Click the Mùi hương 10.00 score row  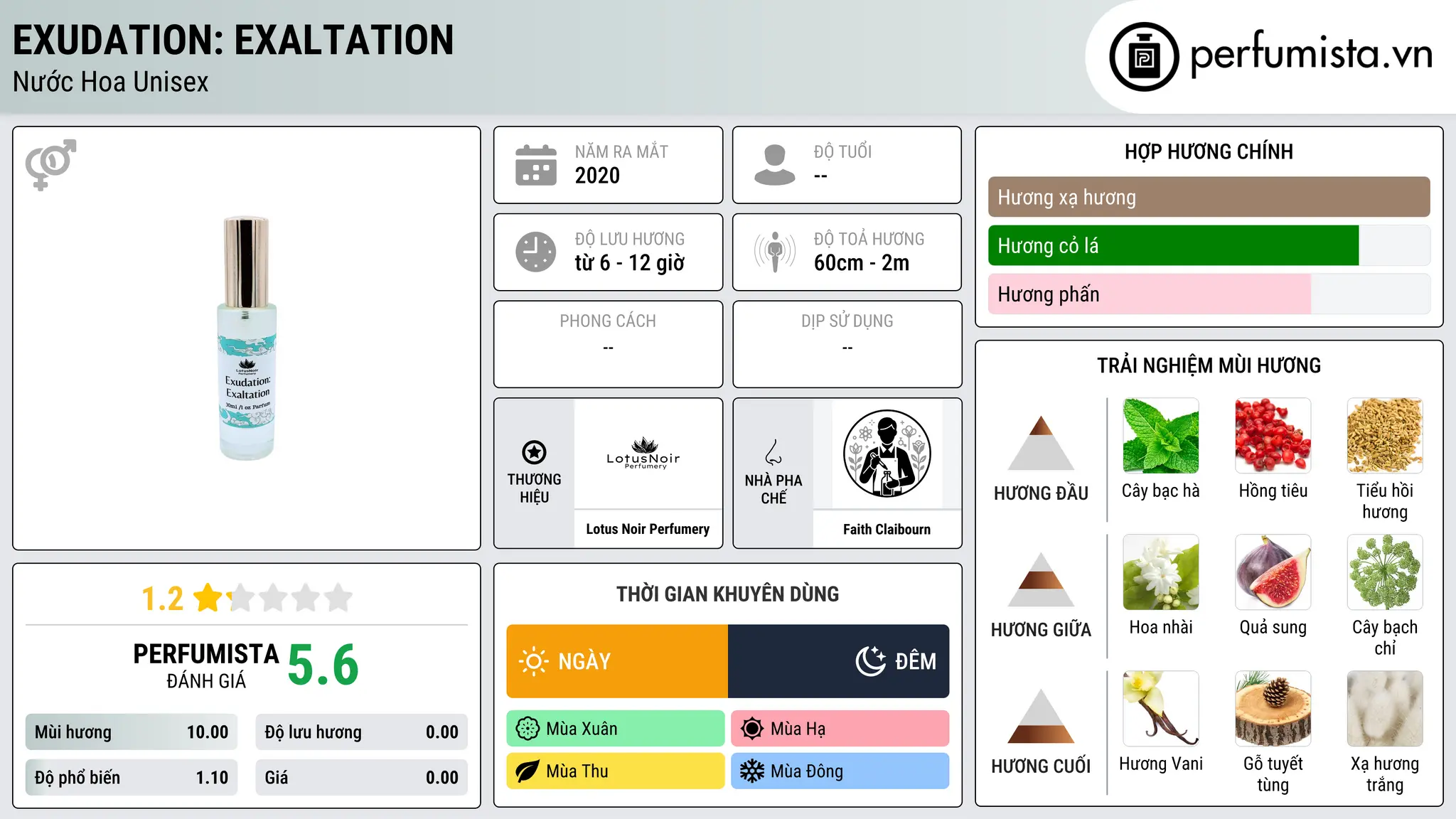[x=132, y=732]
